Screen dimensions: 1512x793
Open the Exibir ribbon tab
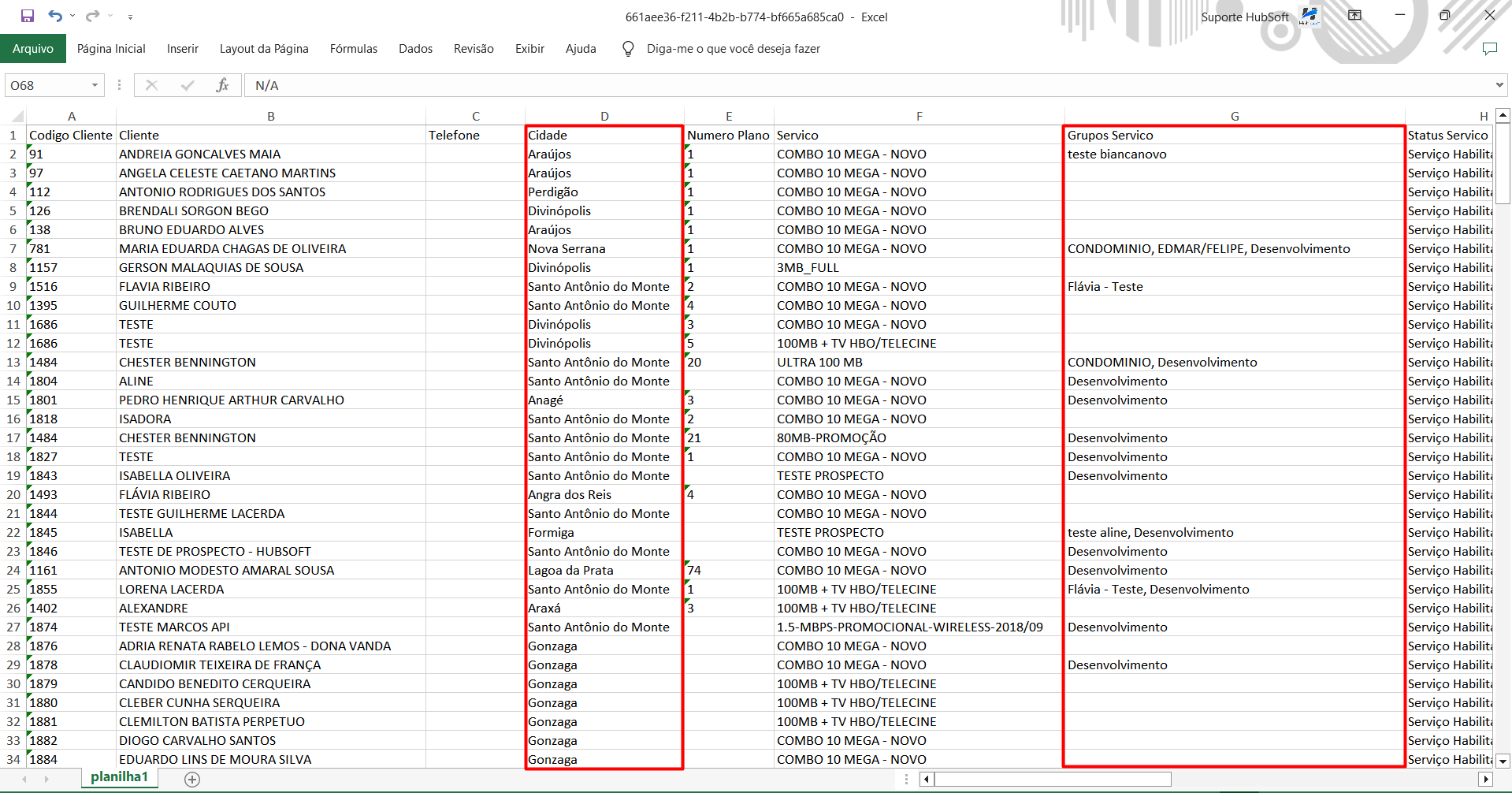[x=529, y=49]
